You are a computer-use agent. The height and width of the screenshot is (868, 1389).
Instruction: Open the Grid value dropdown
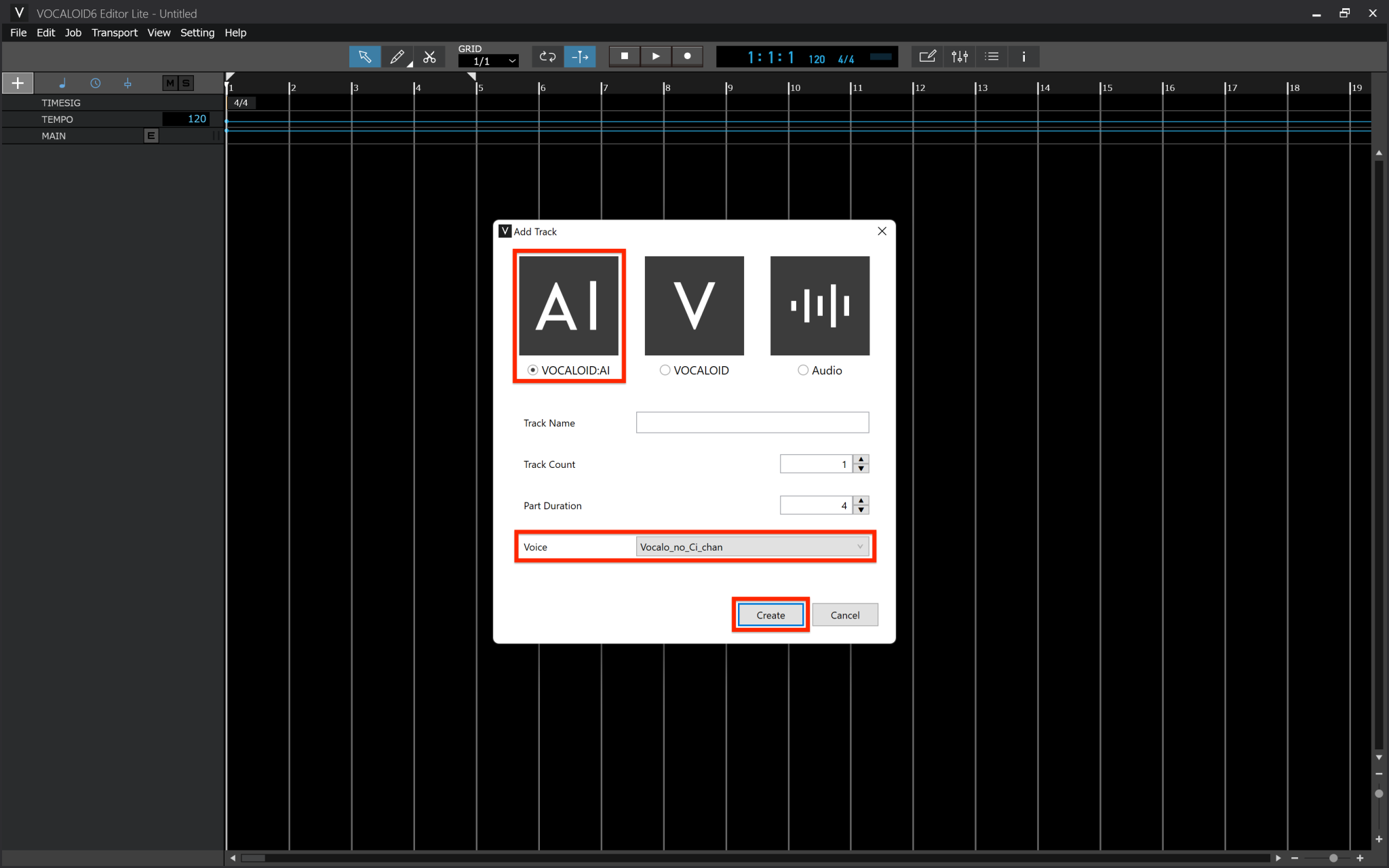(x=488, y=60)
